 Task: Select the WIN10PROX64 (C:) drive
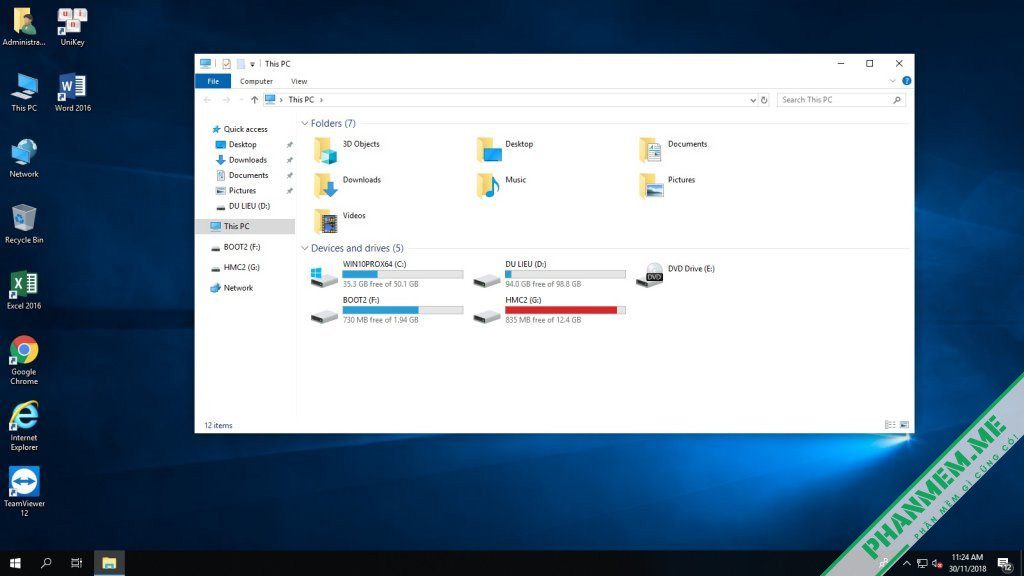pyautogui.click(x=387, y=274)
